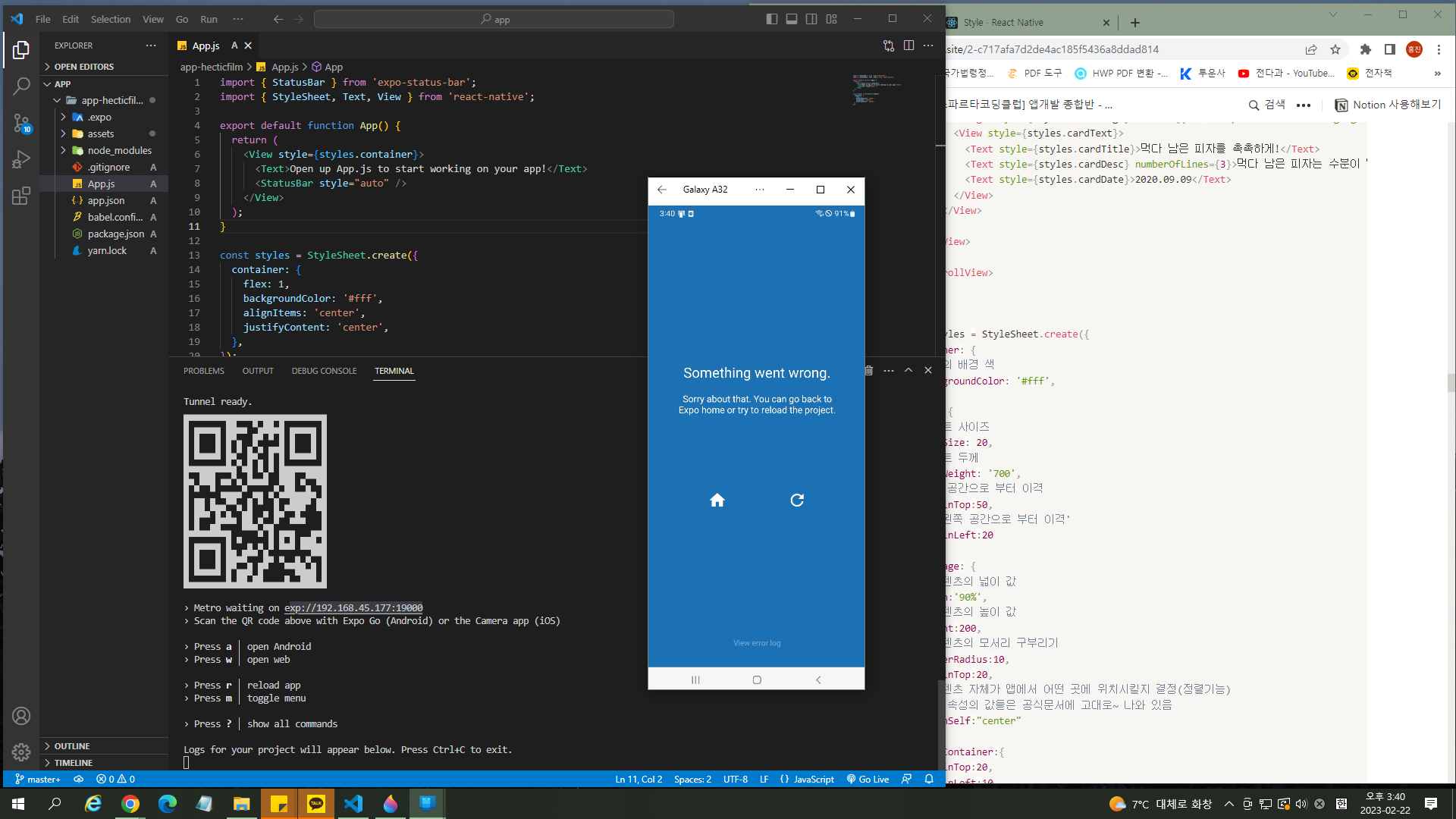Switch to OUTPUT tab

[258, 371]
